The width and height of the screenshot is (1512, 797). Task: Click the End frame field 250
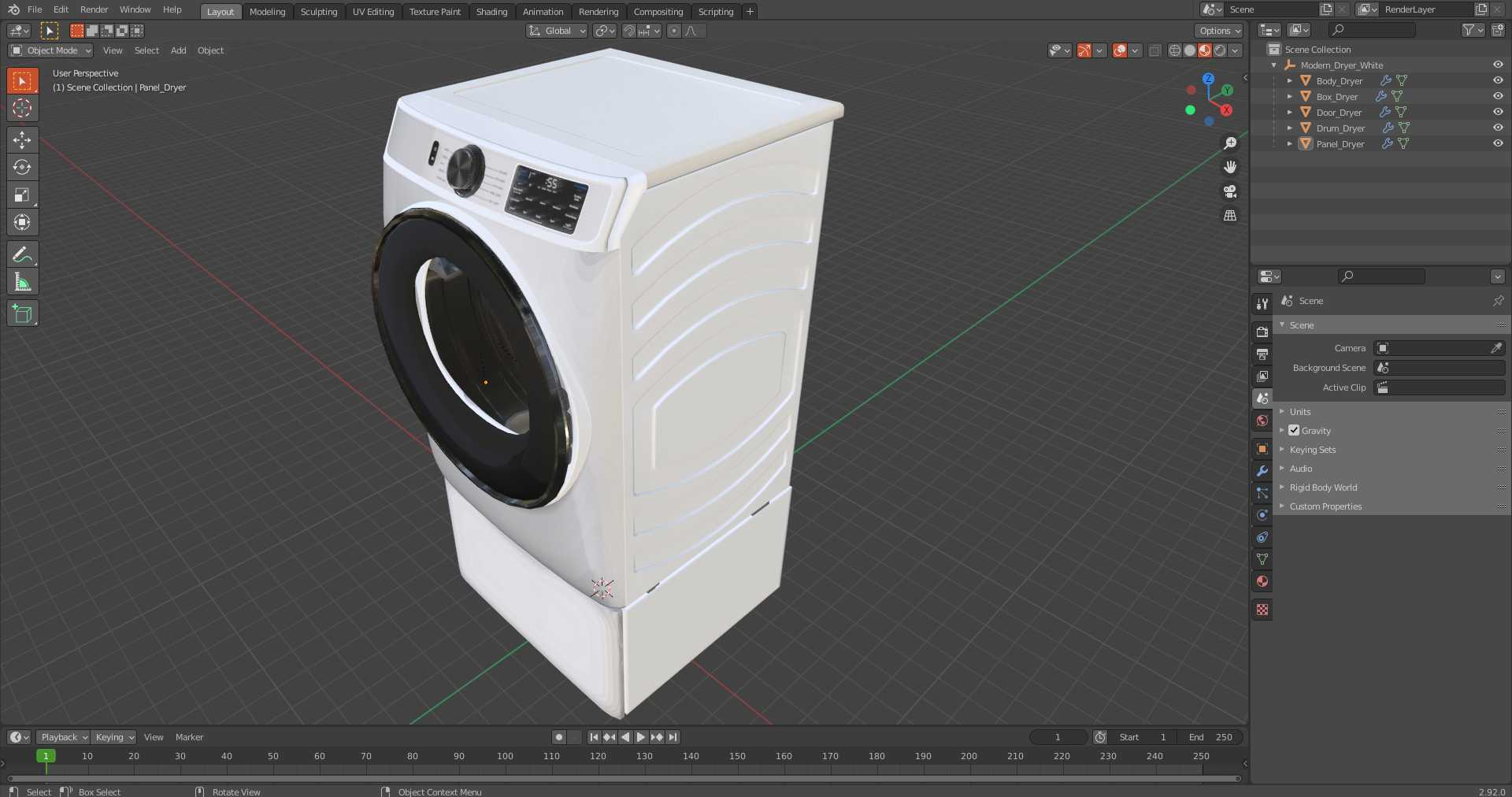(x=1210, y=737)
